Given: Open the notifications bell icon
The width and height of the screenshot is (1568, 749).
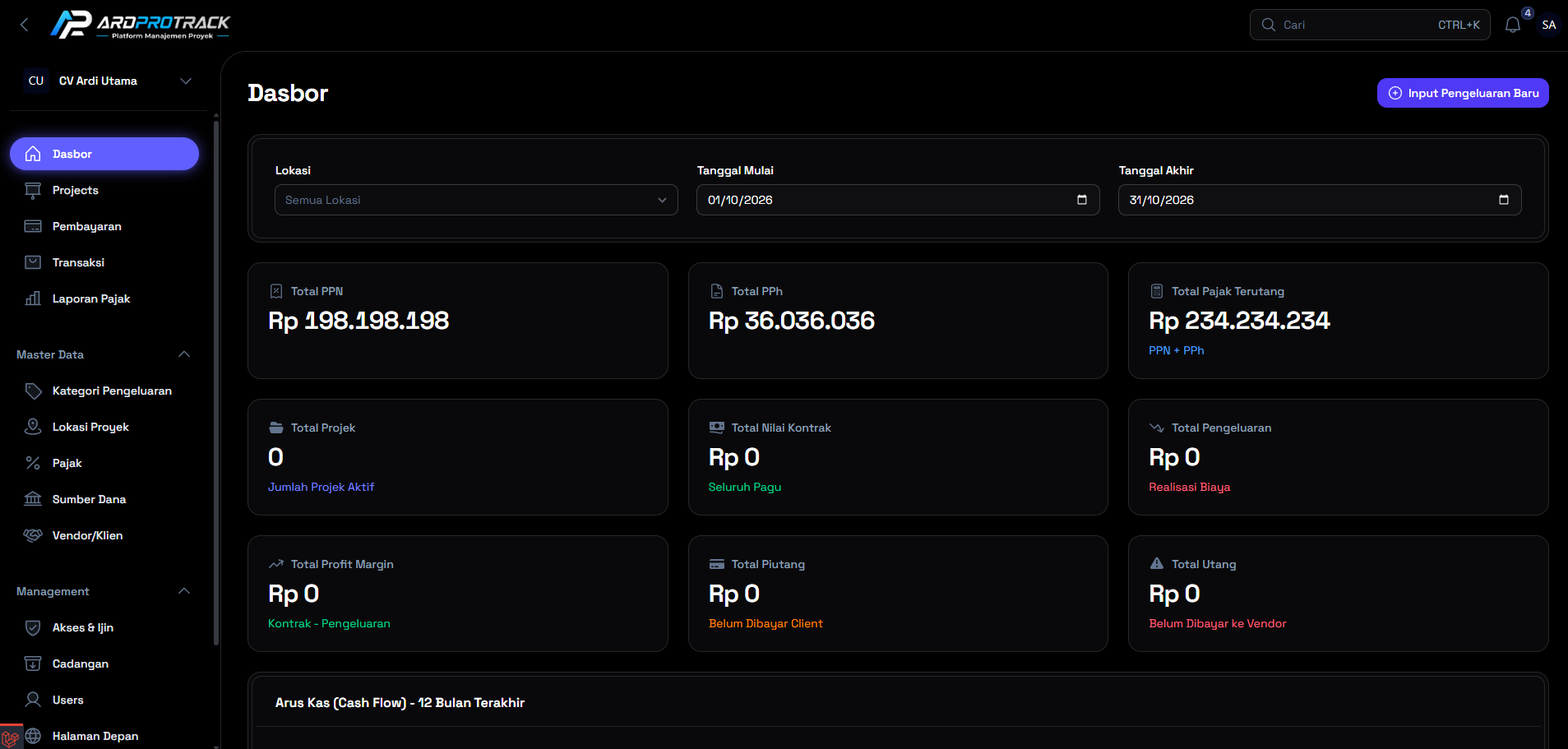Looking at the screenshot, I should 1513,25.
